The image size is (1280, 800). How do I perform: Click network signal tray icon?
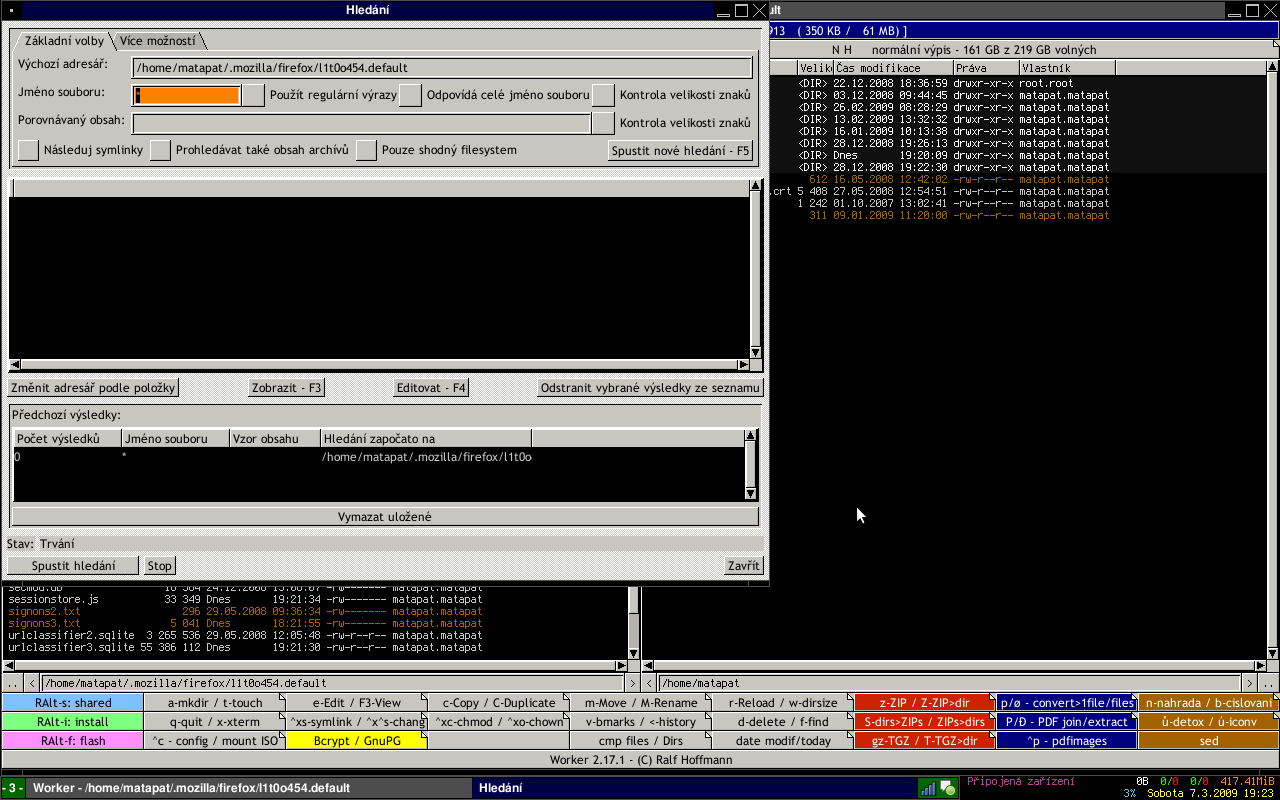coord(928,788)
